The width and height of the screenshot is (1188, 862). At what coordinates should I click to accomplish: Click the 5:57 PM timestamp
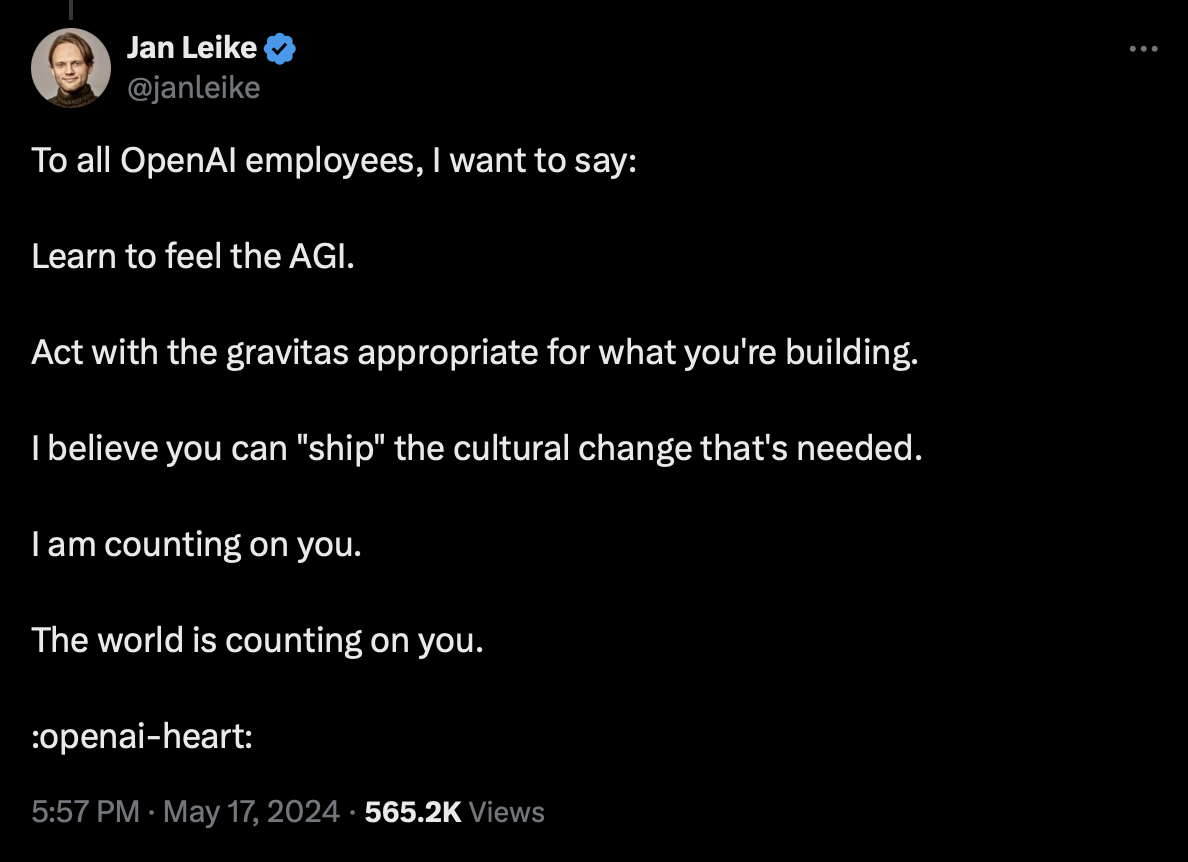[86, 812]
